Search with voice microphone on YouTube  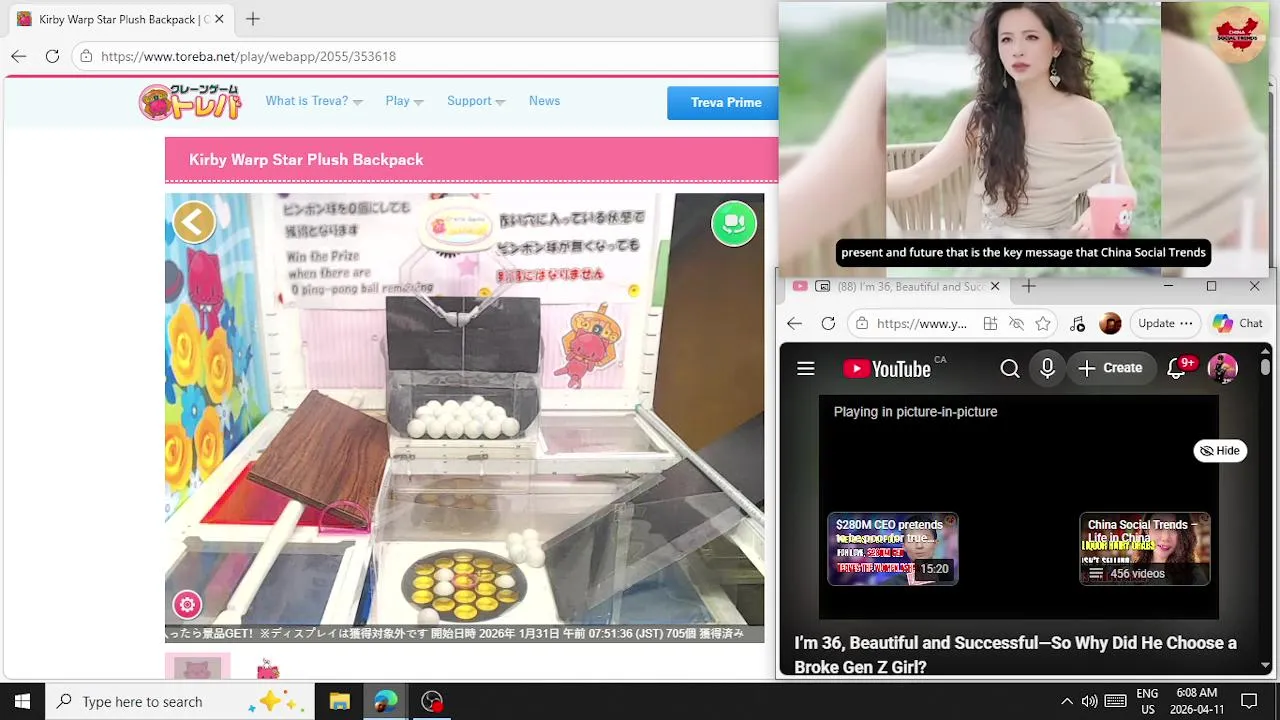1047,369
